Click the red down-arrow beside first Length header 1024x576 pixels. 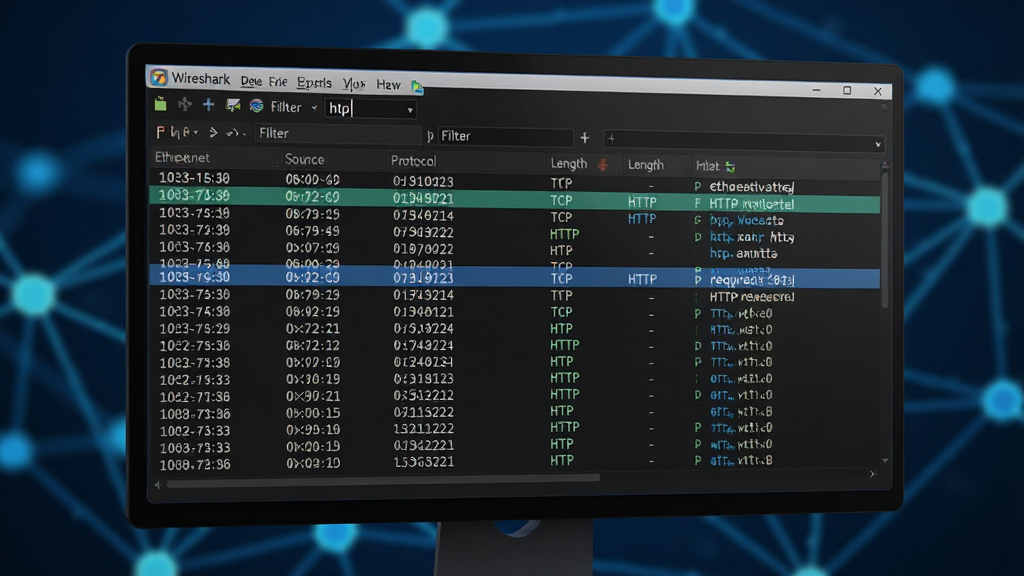(x=602, y=165)
